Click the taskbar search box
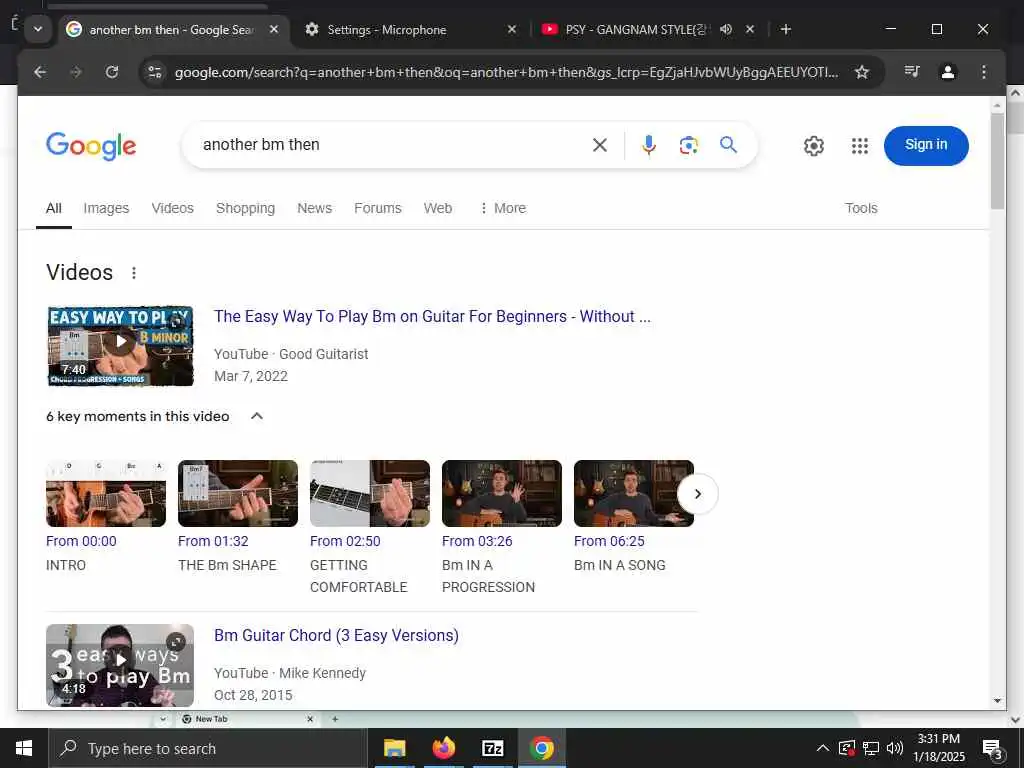This screenshot has height=768, width=1024. (x=208, y=748)
